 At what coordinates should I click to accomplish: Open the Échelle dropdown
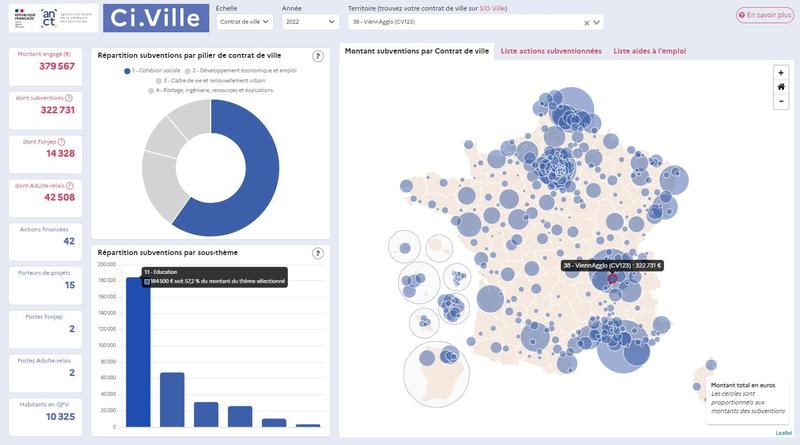(243, 21)
